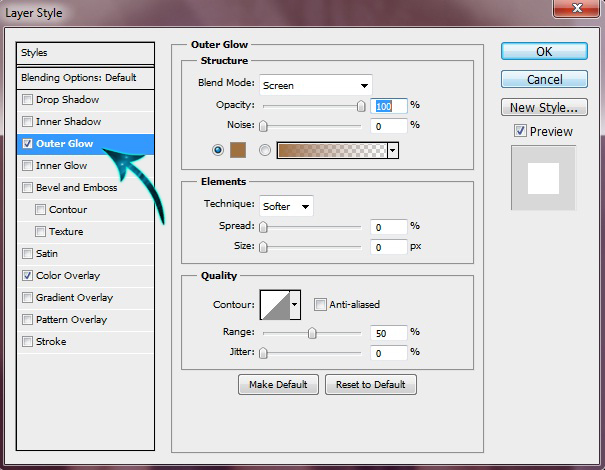Click the brown glow color swatch
The image size is (605, 470).
[x=238, y=150]
